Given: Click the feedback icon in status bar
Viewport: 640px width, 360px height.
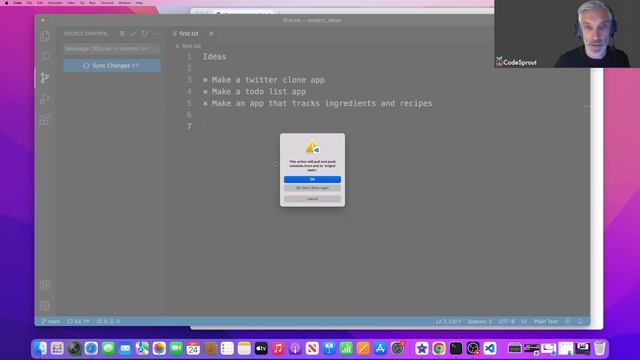Looking at the screenshot, I should (568, 321).
